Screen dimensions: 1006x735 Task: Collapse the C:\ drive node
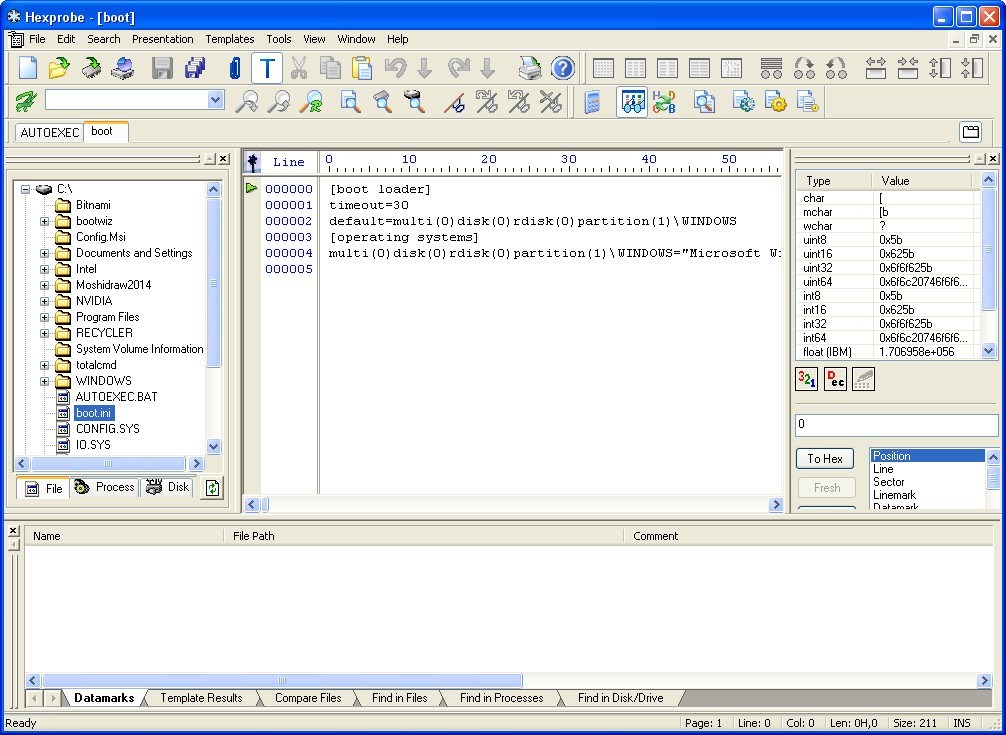click(x=26, y=189)
